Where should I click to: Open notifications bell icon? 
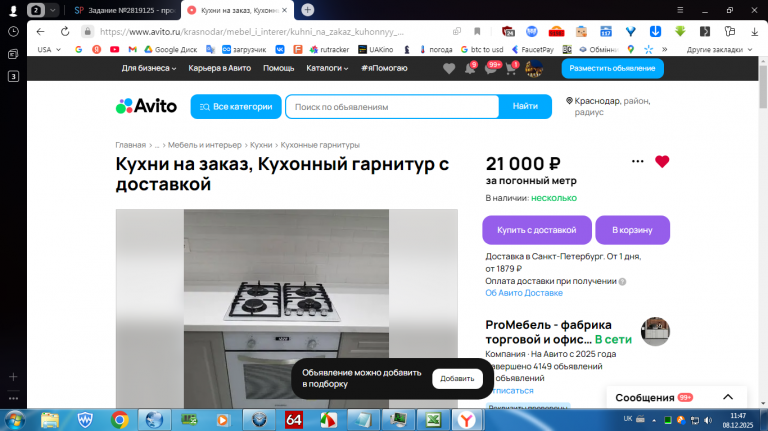coord(470,69)
